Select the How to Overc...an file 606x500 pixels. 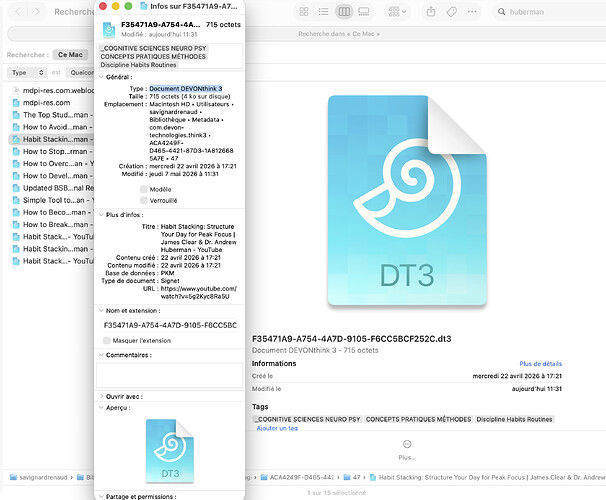tap(53, 163)
